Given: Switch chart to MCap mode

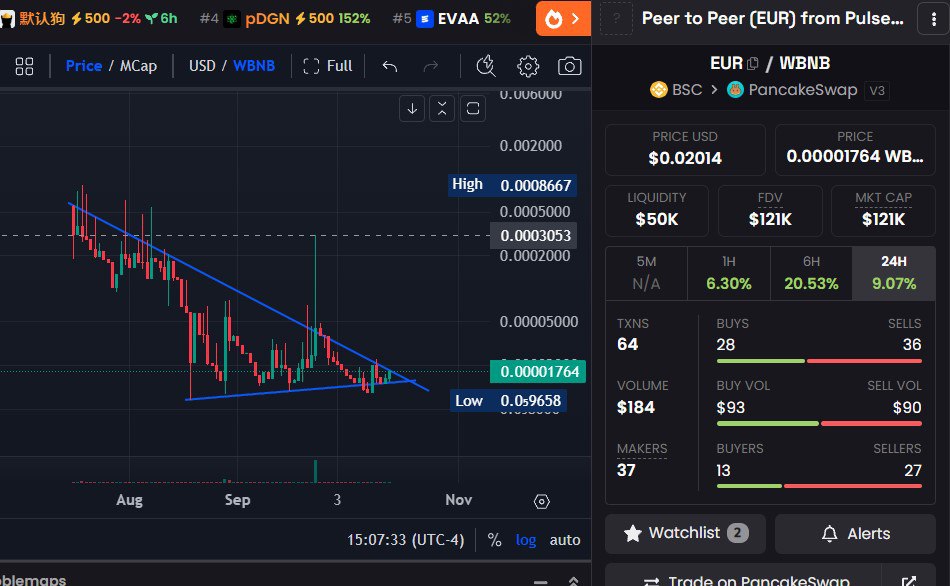Looking at the screenshot, I should click(138, 65).
